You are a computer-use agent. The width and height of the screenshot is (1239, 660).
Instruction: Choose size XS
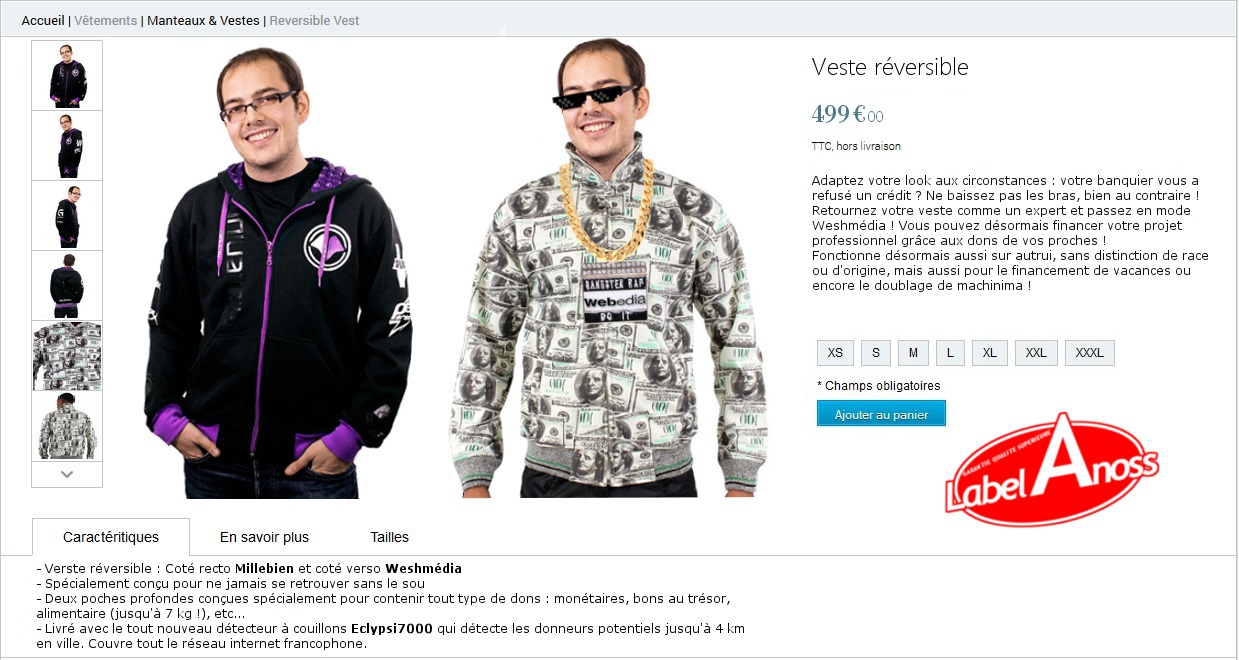click(835, 353)
